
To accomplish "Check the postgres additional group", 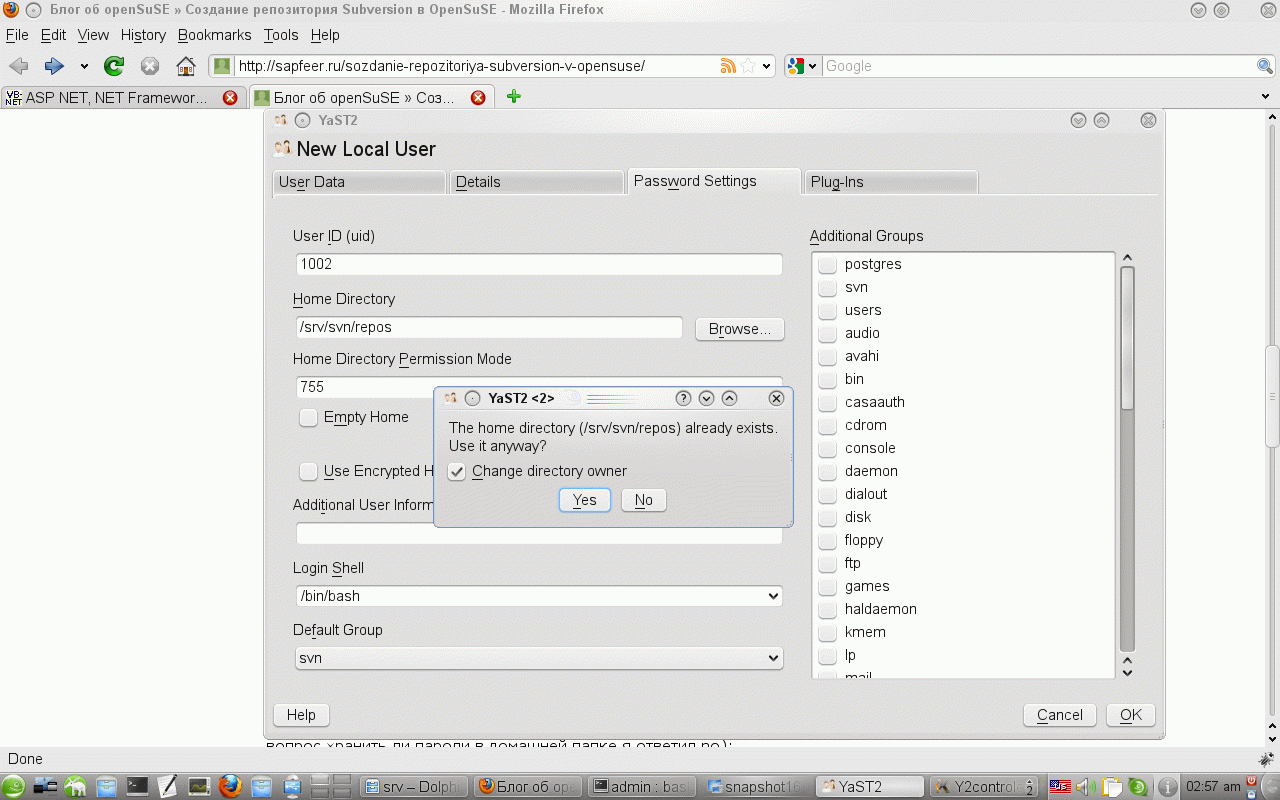I will 827,265.
